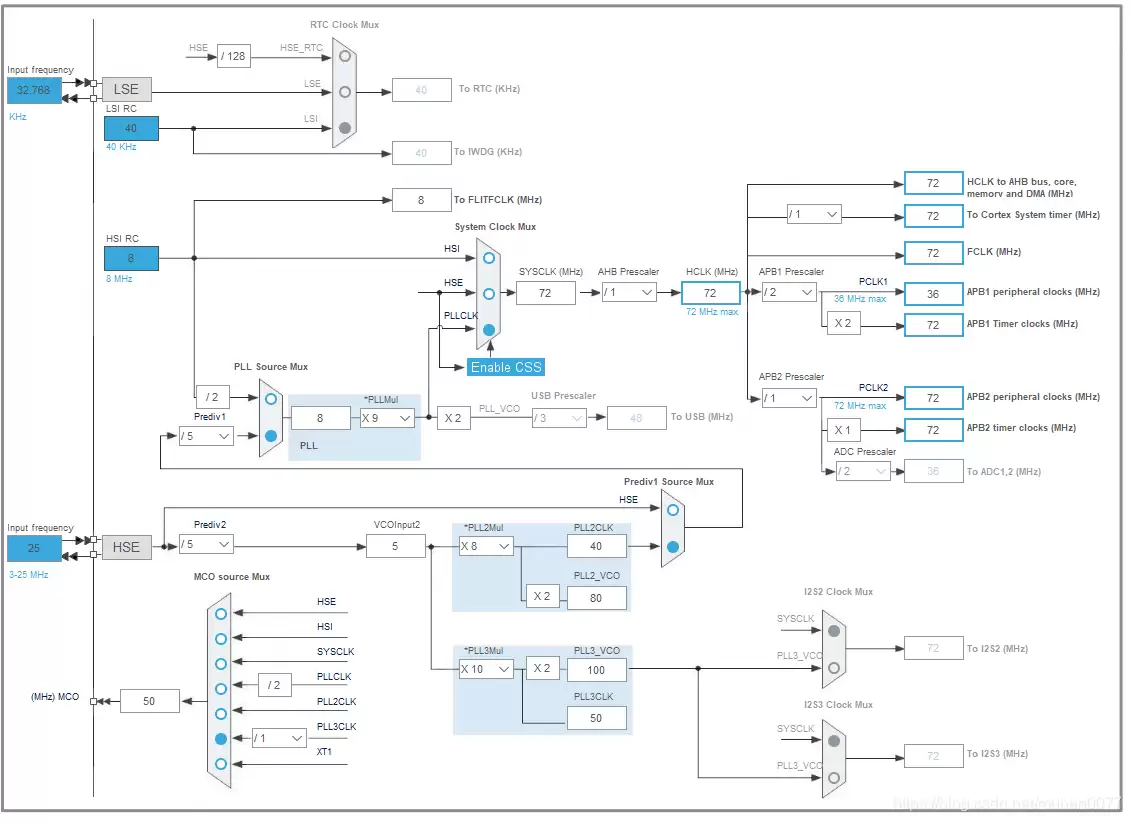
Task: Open the AHB Prescaler dropdown
Action: pyautogui.click(x=629, y=292)
